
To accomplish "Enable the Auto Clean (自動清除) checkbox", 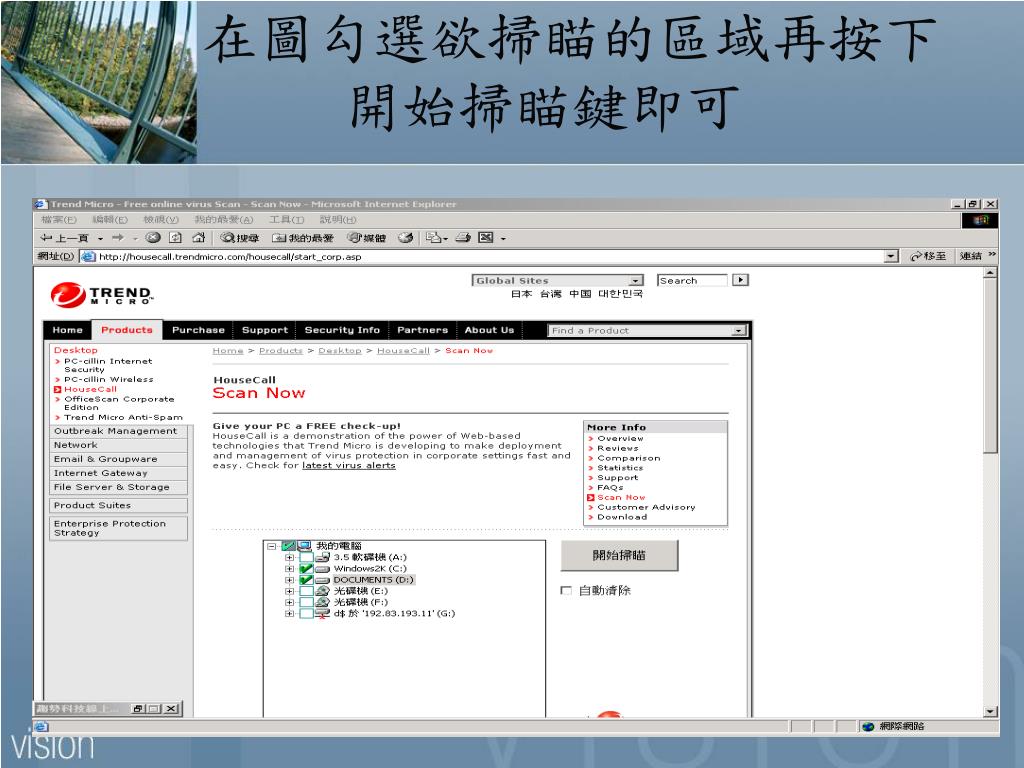I will pyautogui.click(x=566, y=590).
